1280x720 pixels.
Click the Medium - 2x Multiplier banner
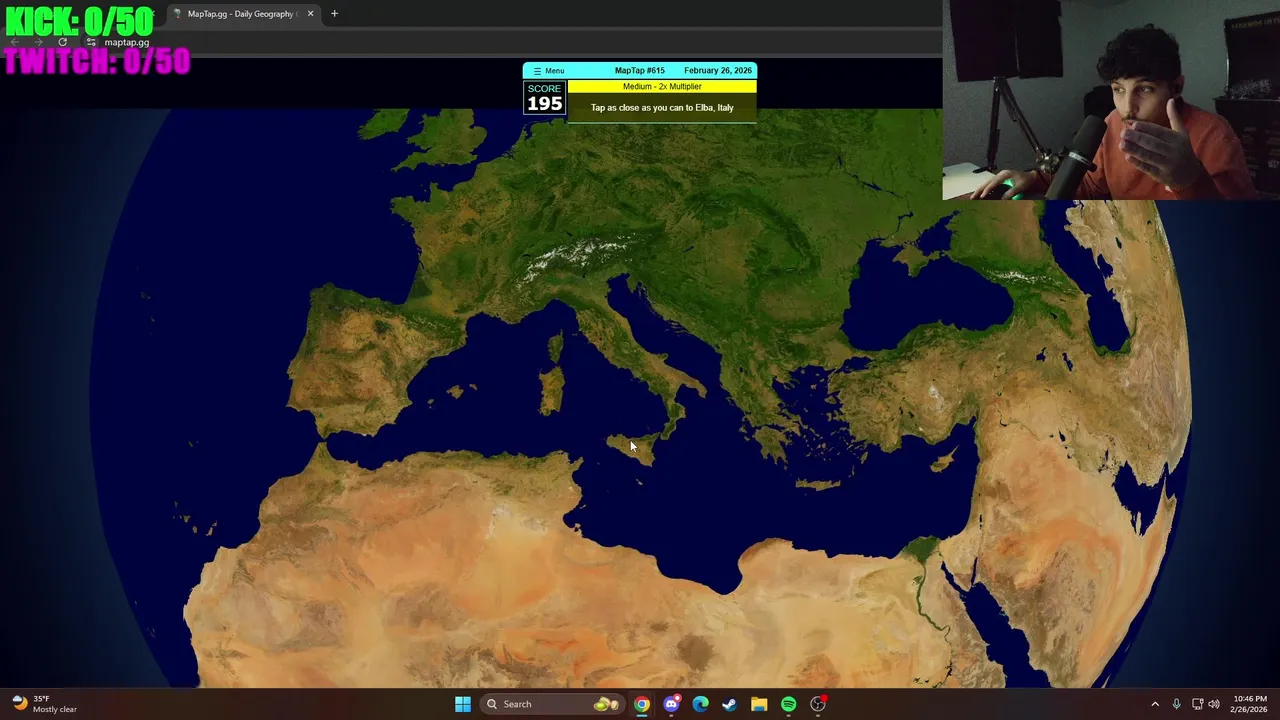pyautogui.click(x=662, y=87)
